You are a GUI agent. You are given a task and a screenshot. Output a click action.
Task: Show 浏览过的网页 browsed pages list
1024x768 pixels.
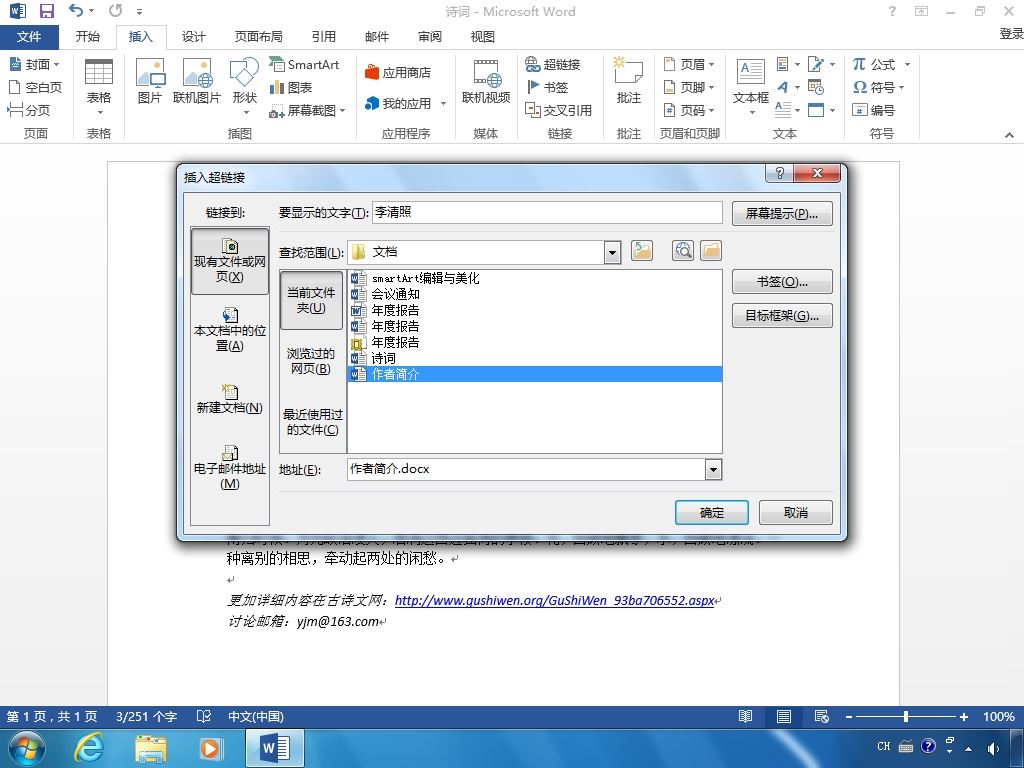(x=312, y=361)
